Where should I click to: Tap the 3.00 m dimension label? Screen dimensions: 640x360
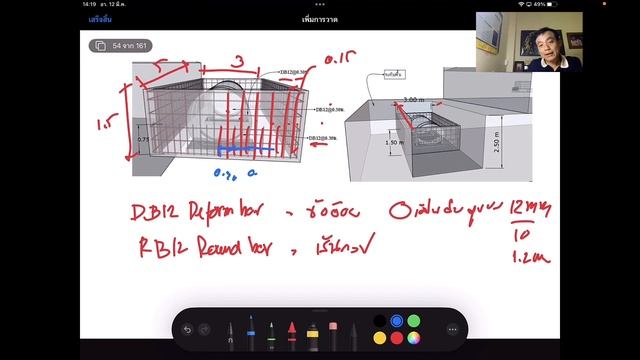[x=413, y=100]
